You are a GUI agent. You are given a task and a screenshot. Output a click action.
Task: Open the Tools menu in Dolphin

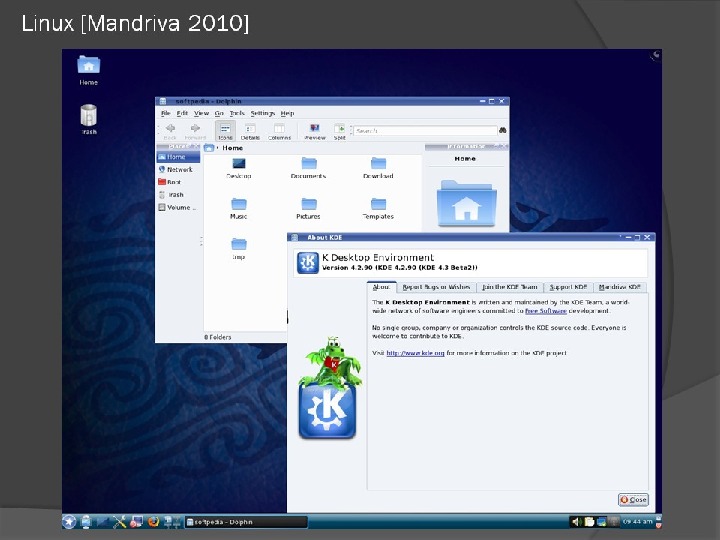237,113
